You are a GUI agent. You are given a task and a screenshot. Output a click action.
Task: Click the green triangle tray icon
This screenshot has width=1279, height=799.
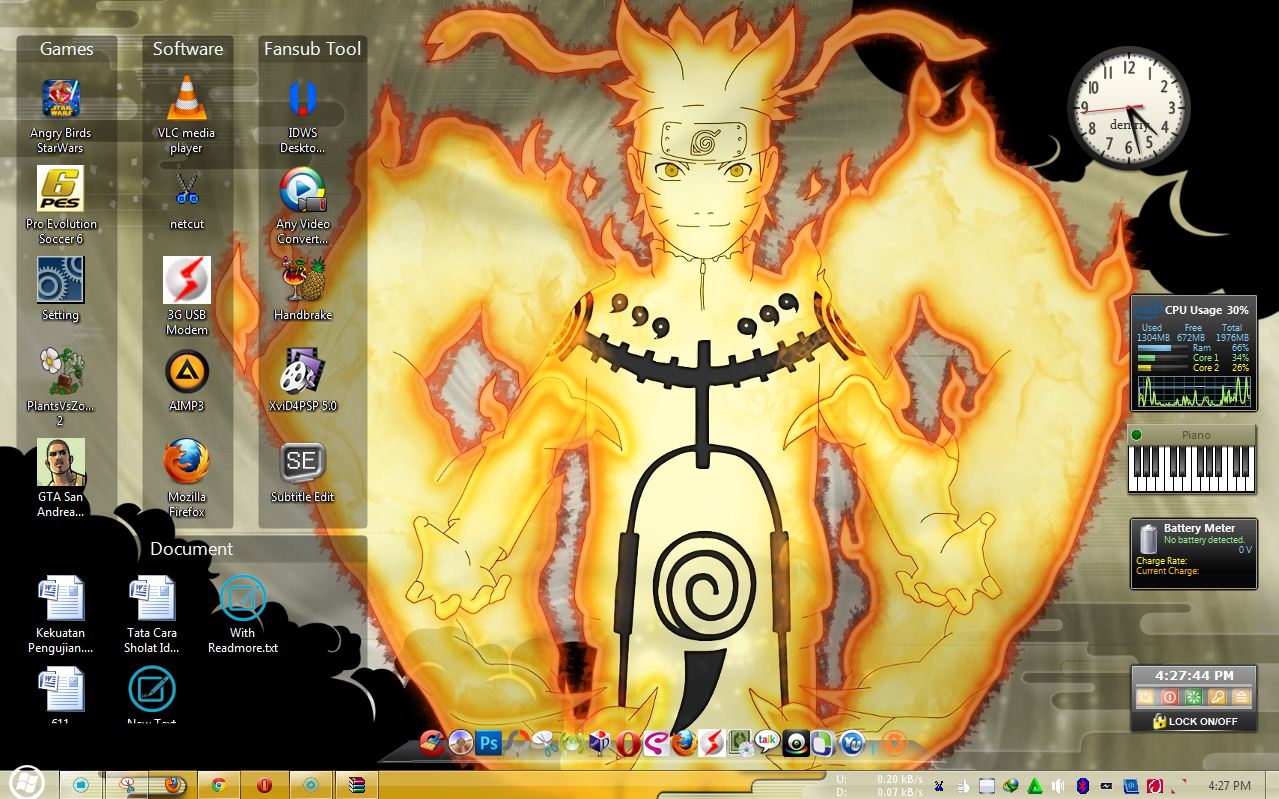click(x=1035, y=786)
